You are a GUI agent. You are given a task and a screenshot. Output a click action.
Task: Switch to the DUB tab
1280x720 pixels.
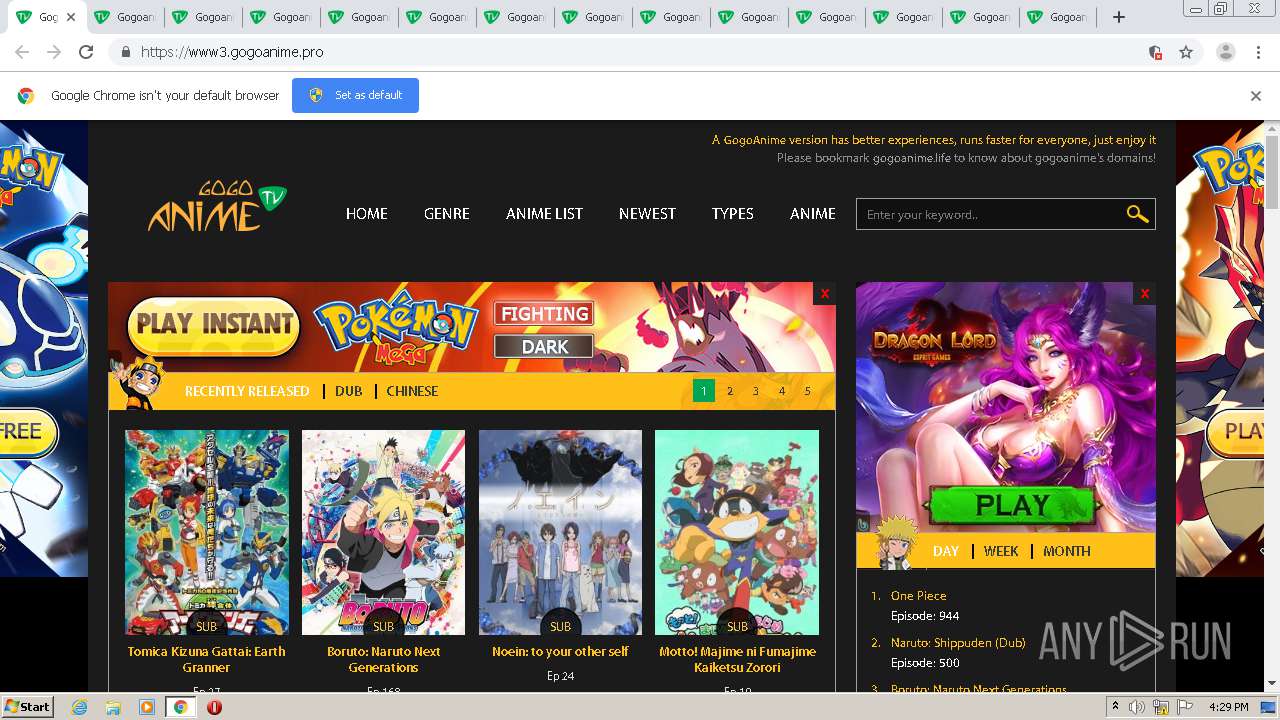(x=349, y=391)
